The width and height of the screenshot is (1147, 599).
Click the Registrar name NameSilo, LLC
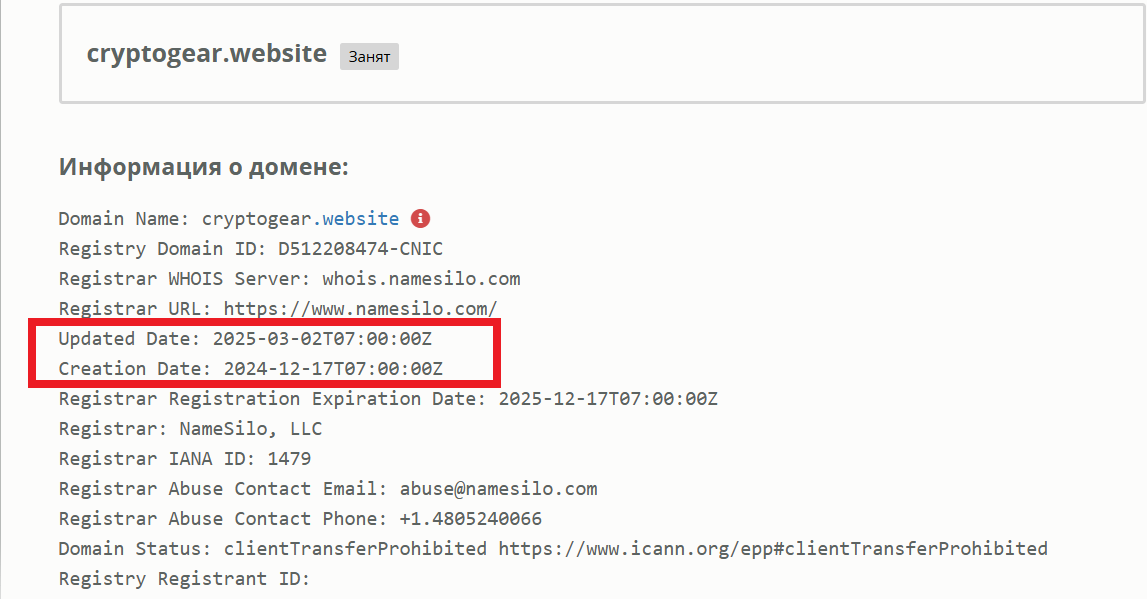tap(251, 429)
